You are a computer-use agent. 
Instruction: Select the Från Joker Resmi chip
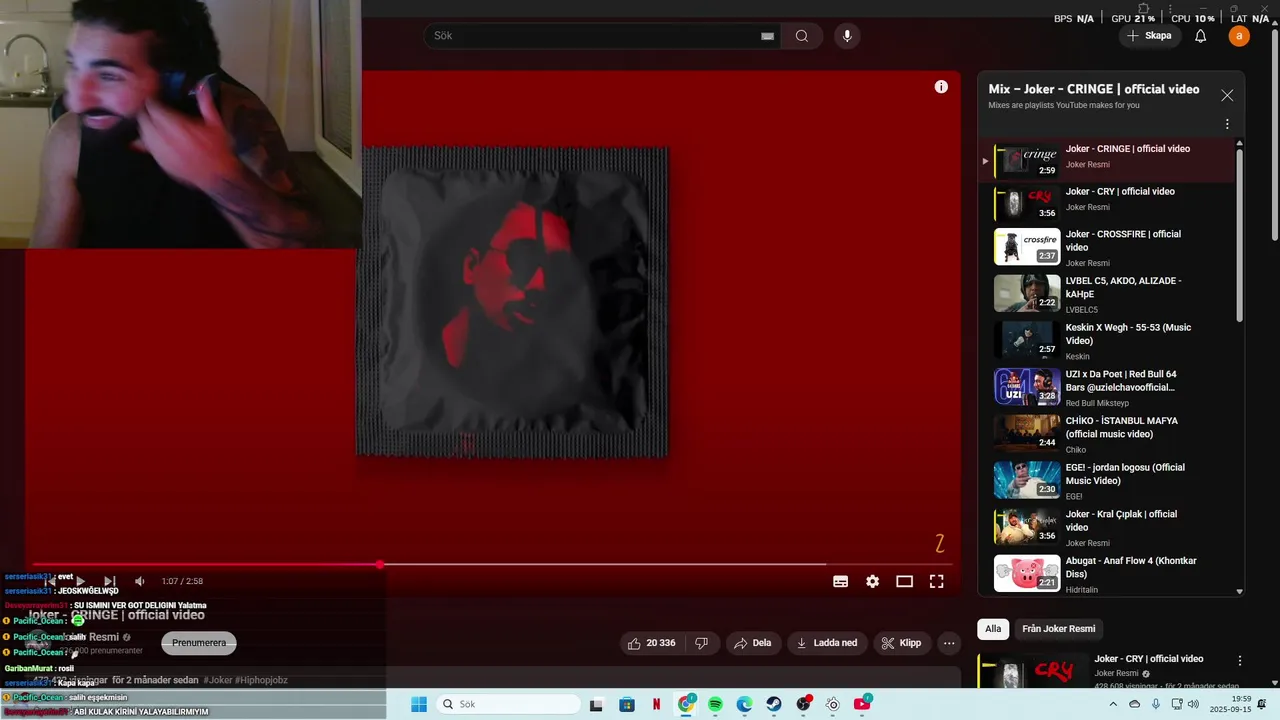(x=1059, y=629)
